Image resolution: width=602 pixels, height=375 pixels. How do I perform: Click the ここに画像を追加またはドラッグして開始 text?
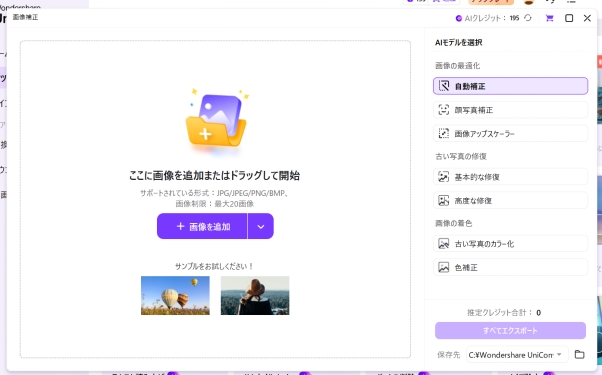click(214, 175)
